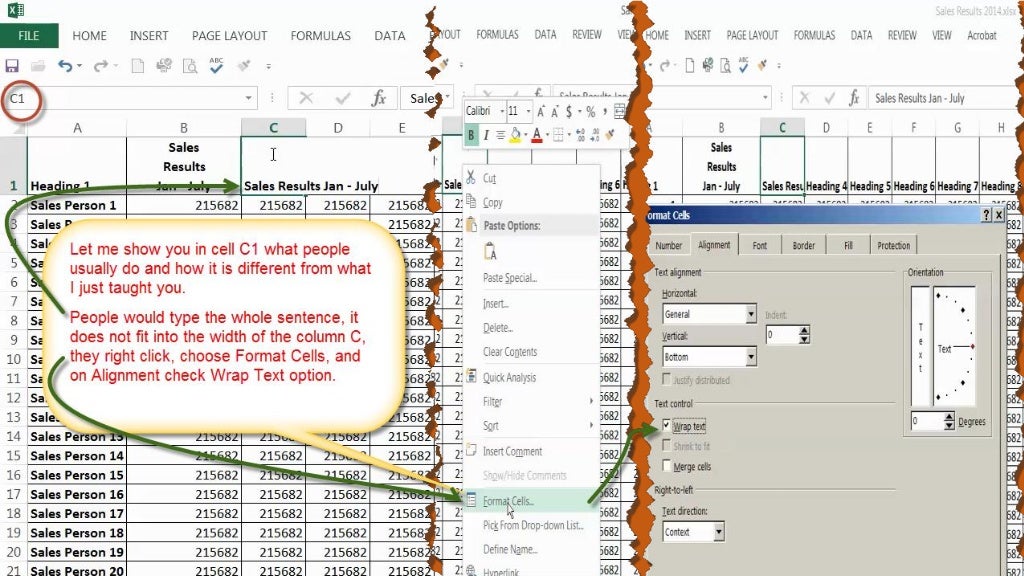Toggle Justify distributed checkbox

[666, 379]
